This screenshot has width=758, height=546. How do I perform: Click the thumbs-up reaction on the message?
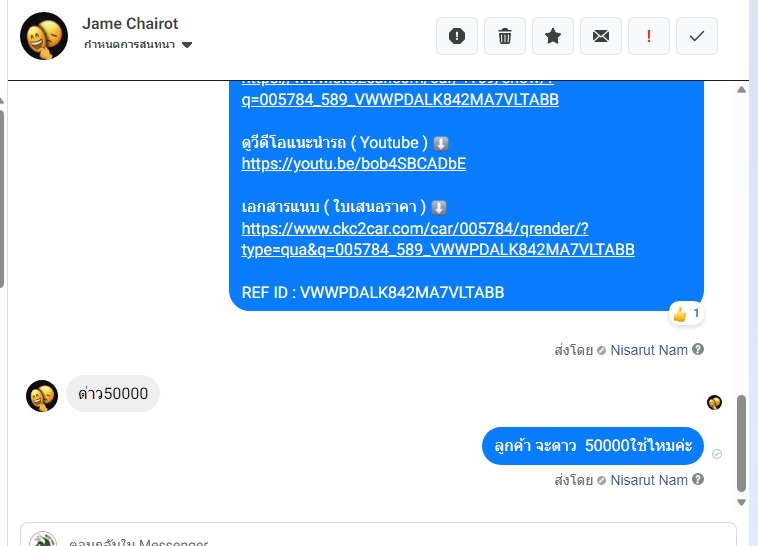[686, 314]
